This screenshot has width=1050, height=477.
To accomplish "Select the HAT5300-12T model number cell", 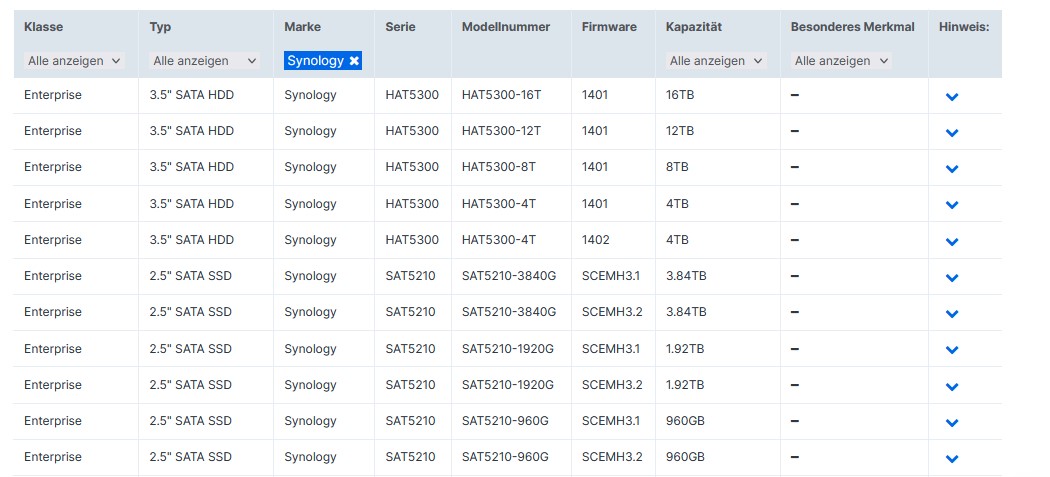I will (x=502, y=131).
